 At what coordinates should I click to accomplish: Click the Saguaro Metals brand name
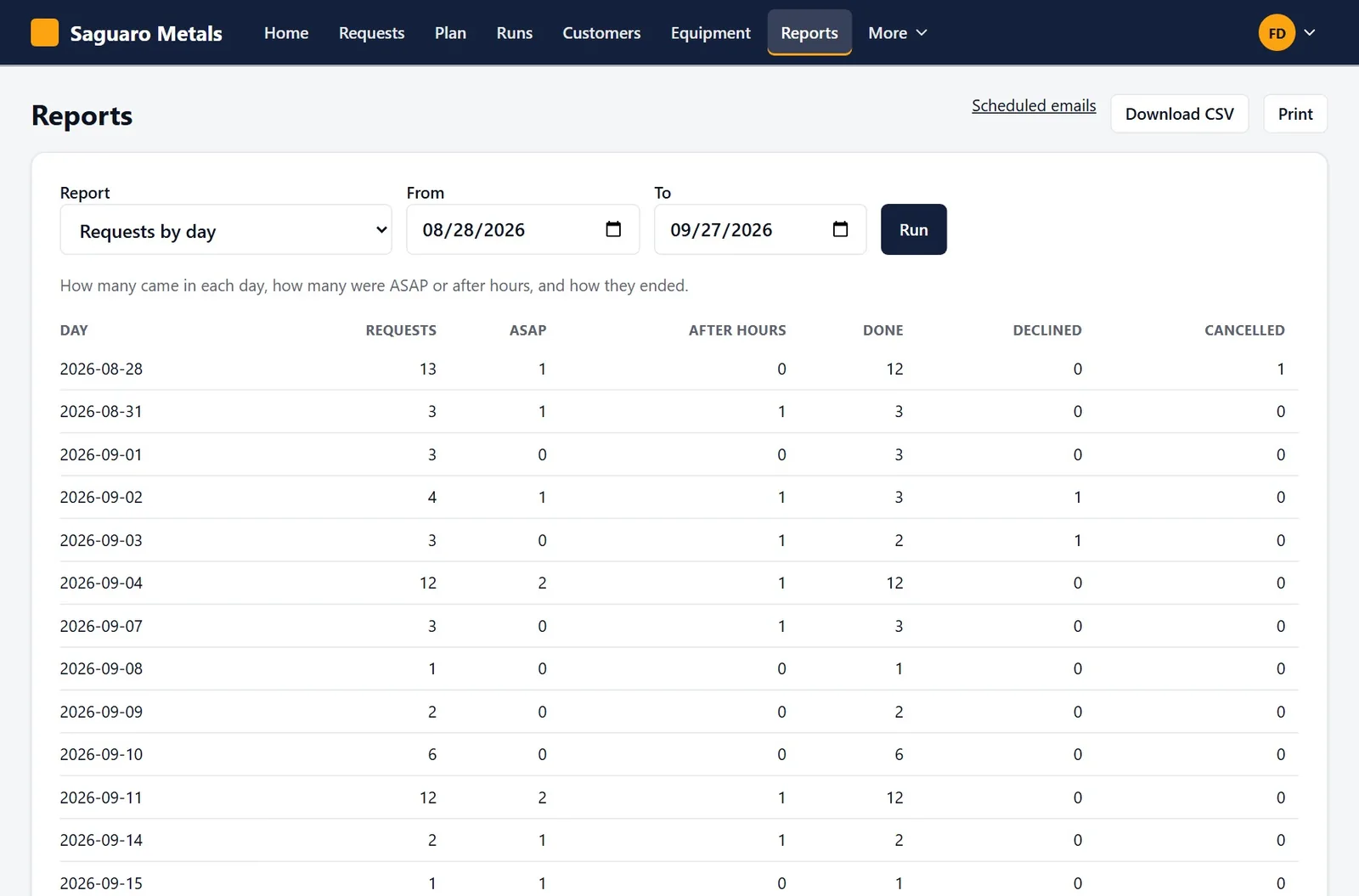tap(146, 34)
